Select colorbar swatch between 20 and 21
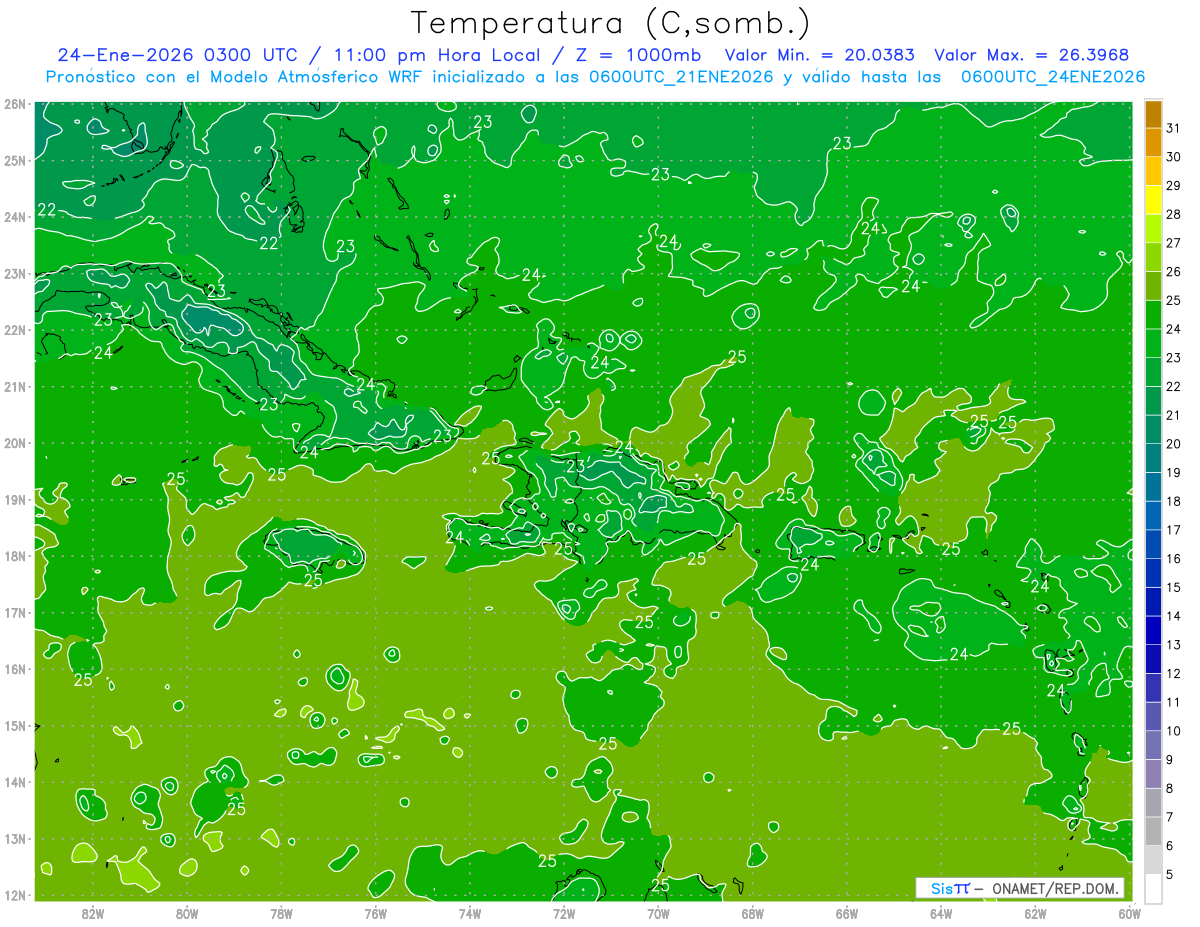The height and width of the screenshot is (927, 1200). pos(1153,429)
